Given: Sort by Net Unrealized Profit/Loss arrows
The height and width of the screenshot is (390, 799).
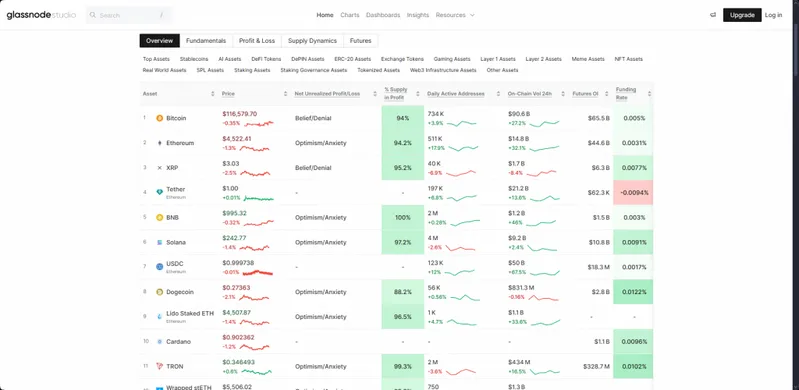Looking at the screenshot, I should point(375,94).
